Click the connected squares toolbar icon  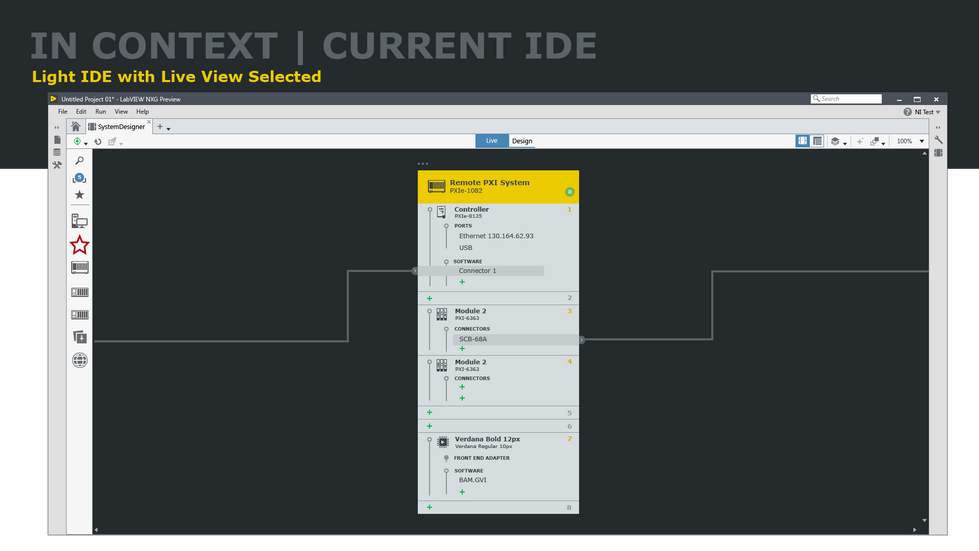tap(875, 142)
